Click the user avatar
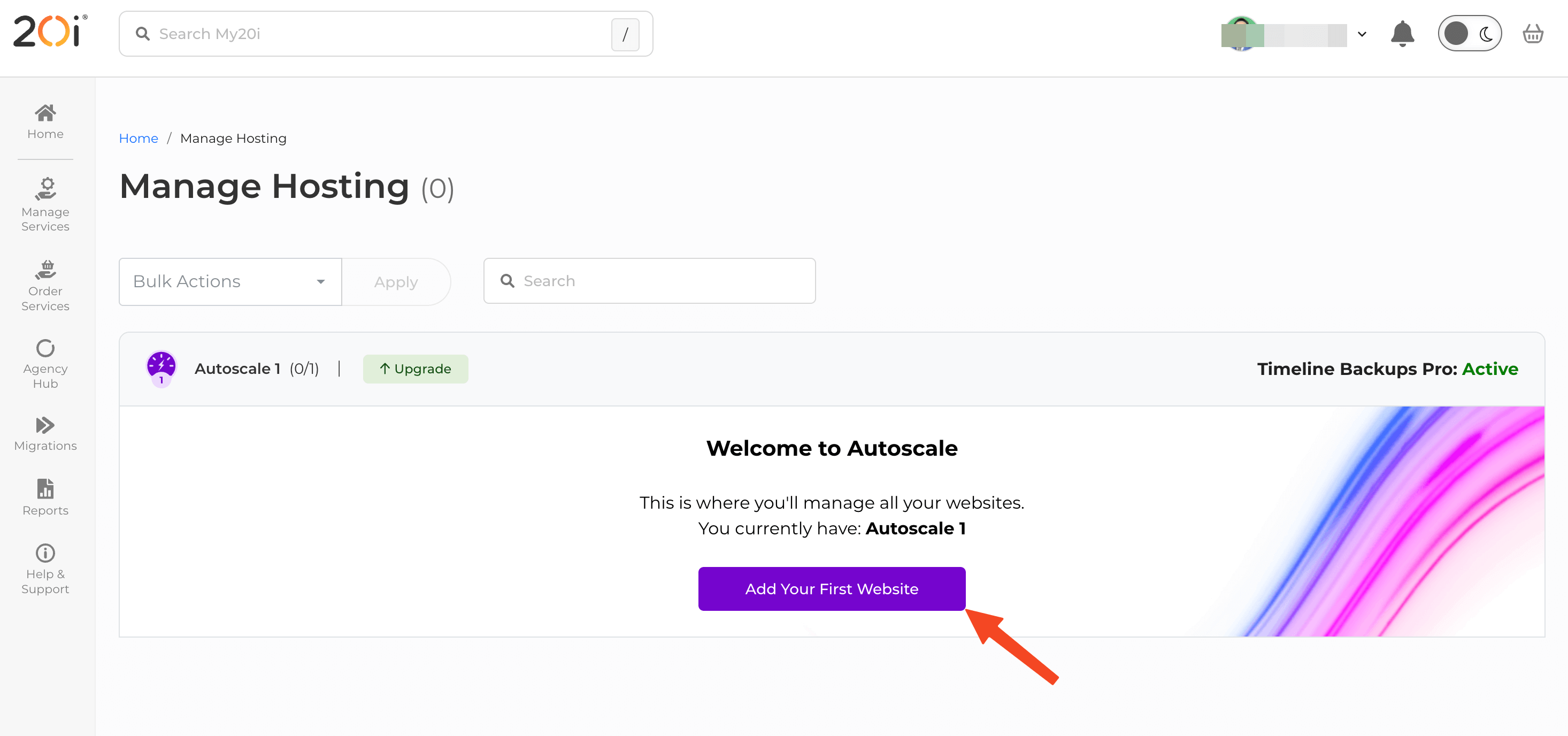 click(x=1241, y=34)
